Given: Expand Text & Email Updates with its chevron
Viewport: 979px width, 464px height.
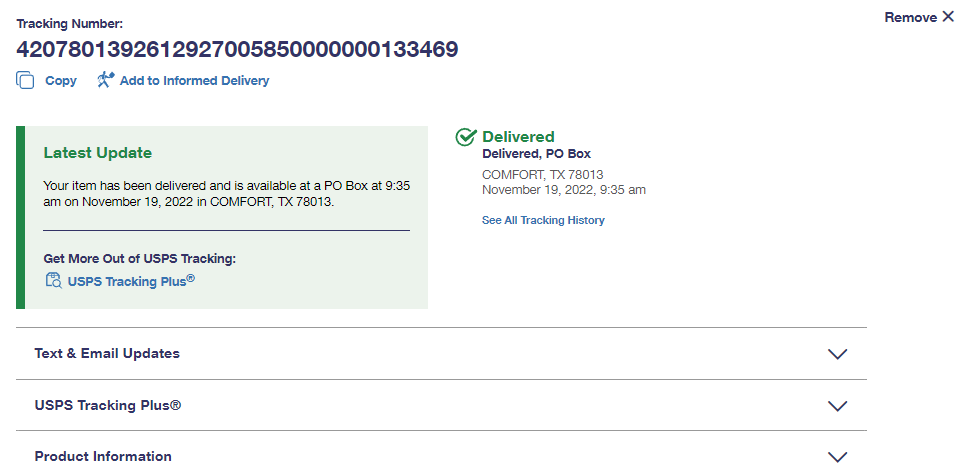Looking at the screenshot, I should click(837, 354).
